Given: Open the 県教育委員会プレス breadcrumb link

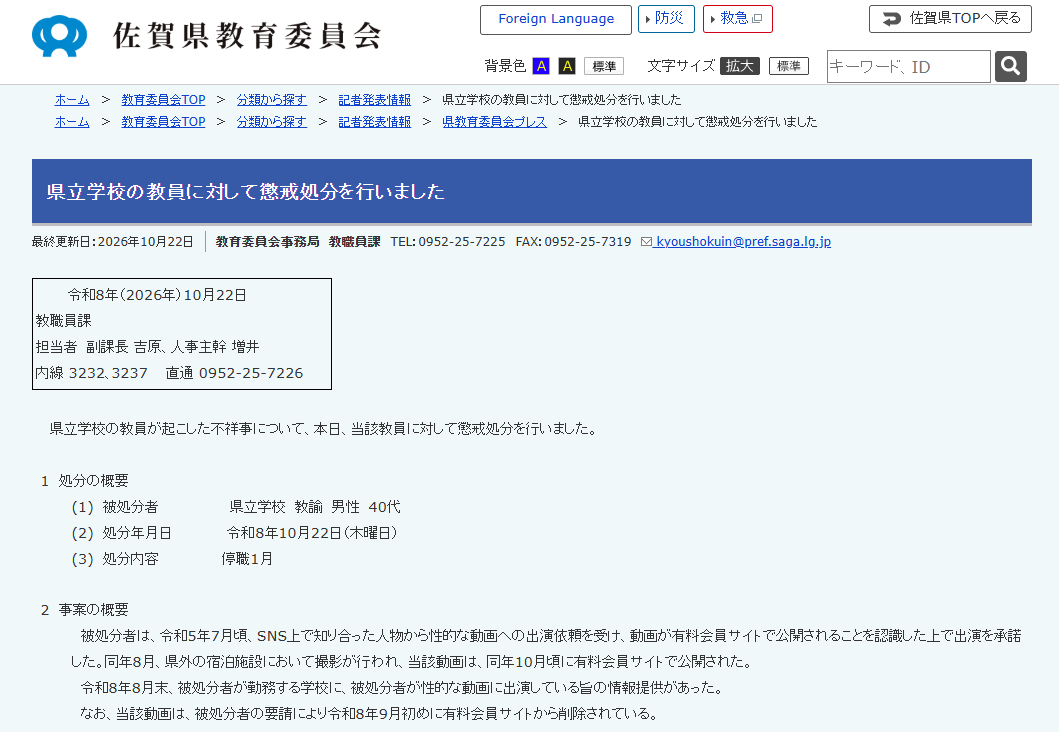Looking at the screenshot, I should [494, 122].
